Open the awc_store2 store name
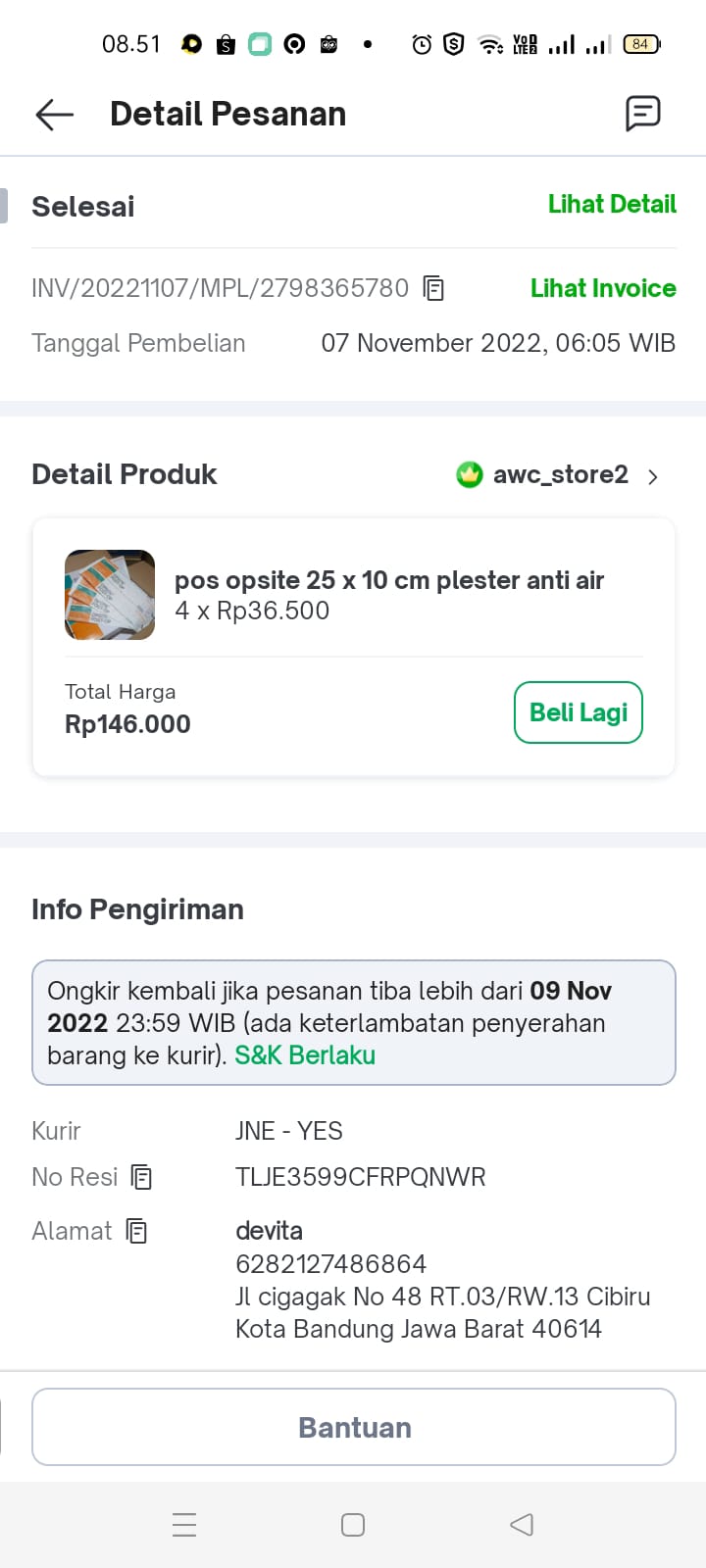Viewport: 706px width, 1568px height. pos(560,475)
